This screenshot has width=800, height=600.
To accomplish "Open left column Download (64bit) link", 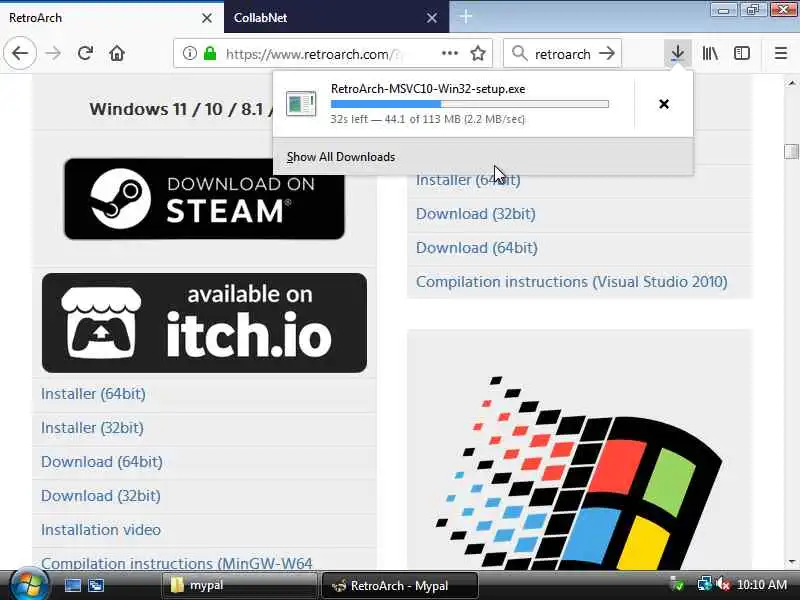I will pos(102,462).
